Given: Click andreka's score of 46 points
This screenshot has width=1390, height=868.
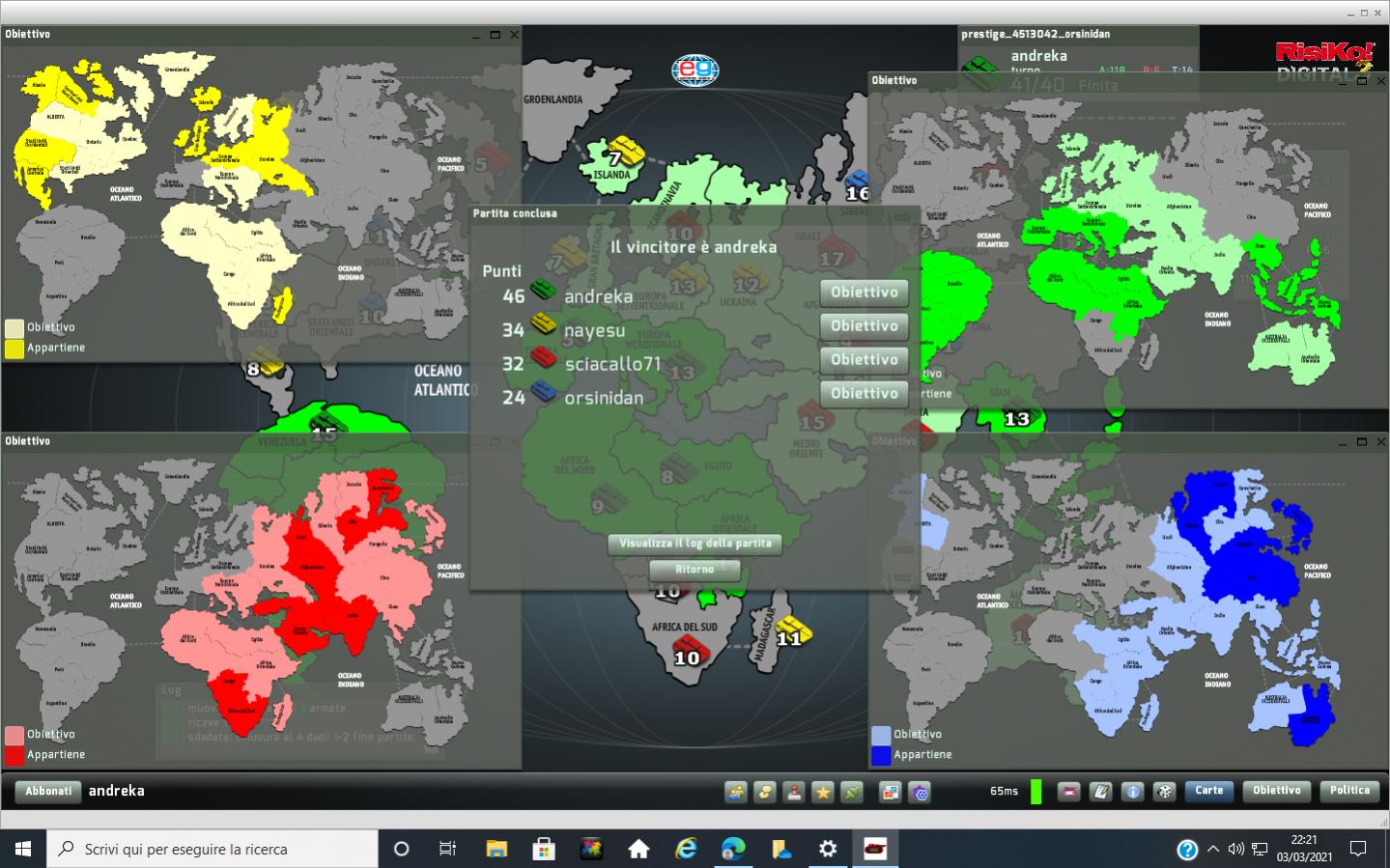Looking at the screenshot, I should [514, 296].
